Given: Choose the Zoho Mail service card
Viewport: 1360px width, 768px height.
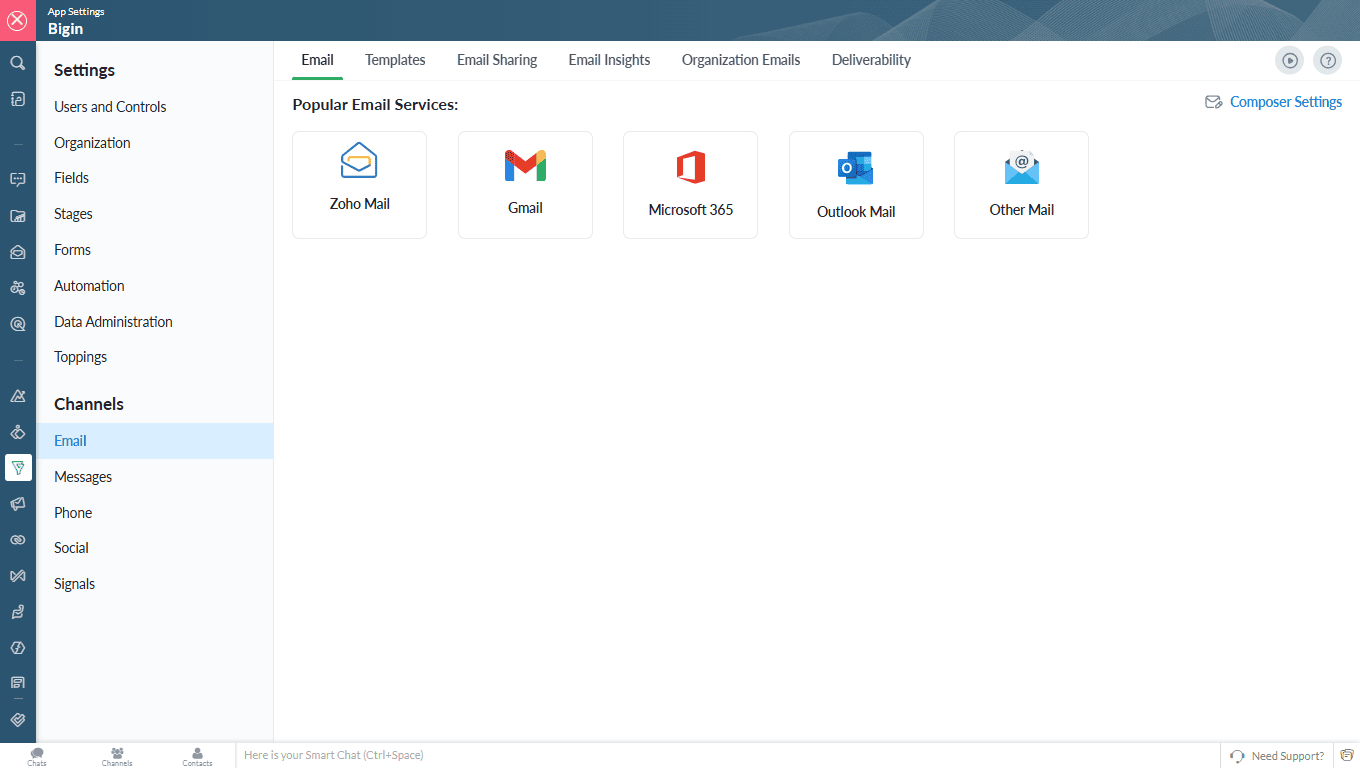Looking at the screenshot, I should [360, 185].
